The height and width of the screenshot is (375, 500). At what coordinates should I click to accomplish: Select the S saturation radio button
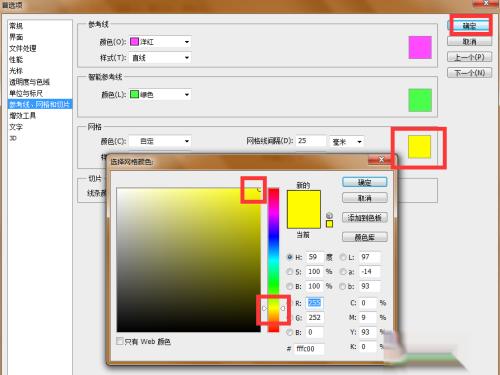[289, 272]
